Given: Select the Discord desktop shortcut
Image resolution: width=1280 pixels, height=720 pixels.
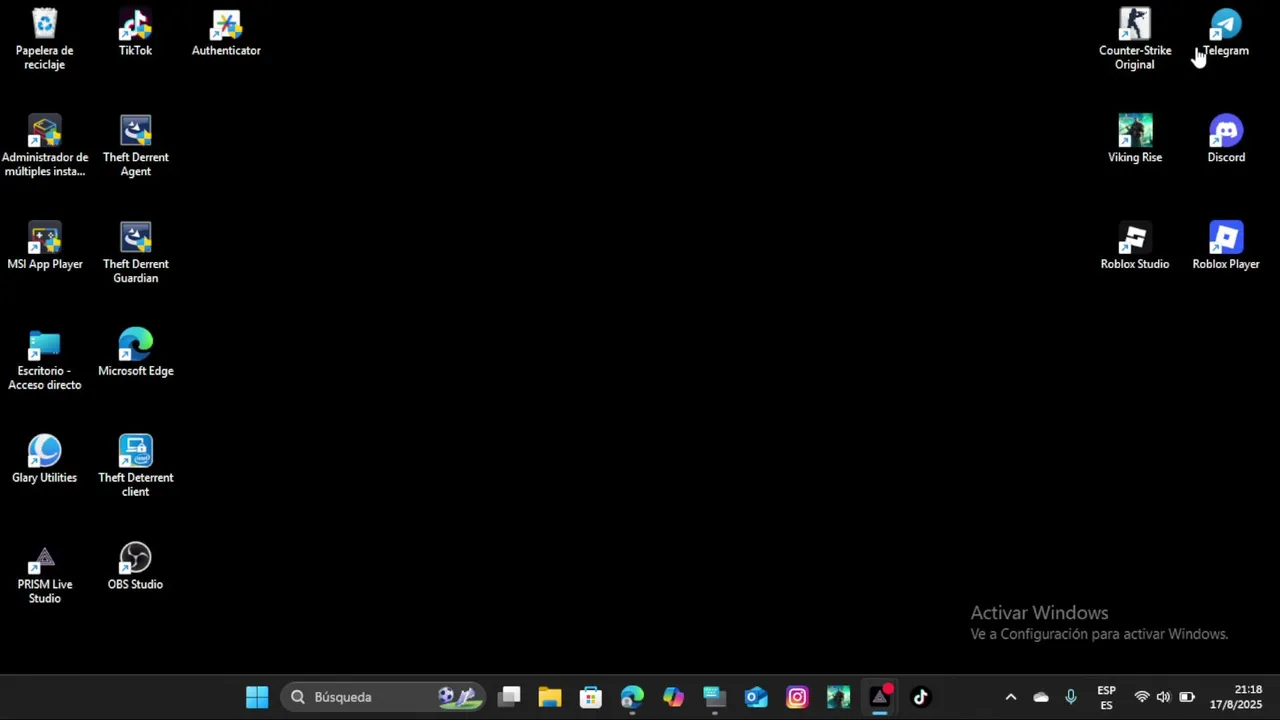Looking at the screenshot, I should click(x=1226, y=139).
